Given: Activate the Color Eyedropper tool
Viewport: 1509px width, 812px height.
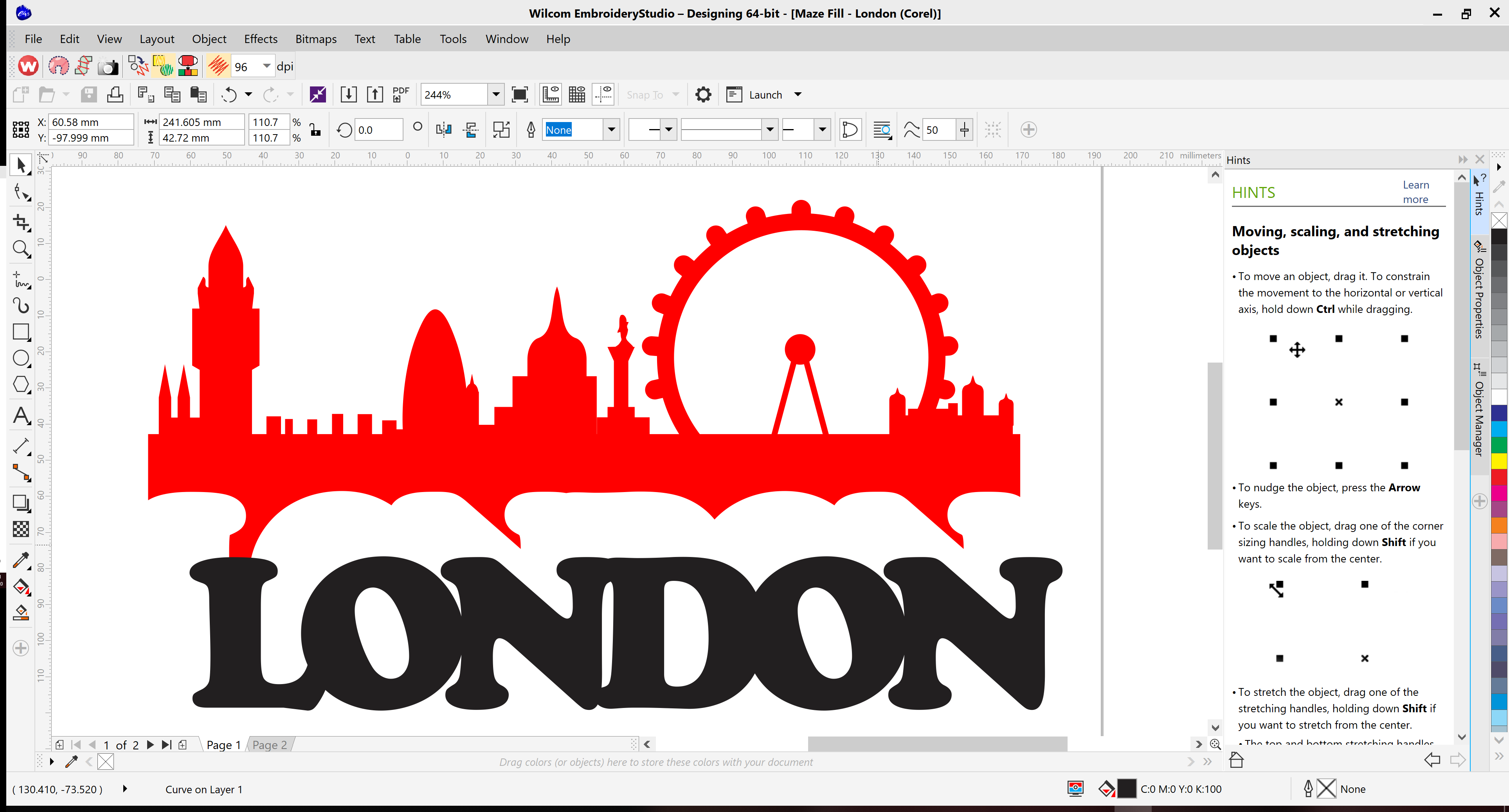Looking at the screenshot, I should [x=21, y=560].
